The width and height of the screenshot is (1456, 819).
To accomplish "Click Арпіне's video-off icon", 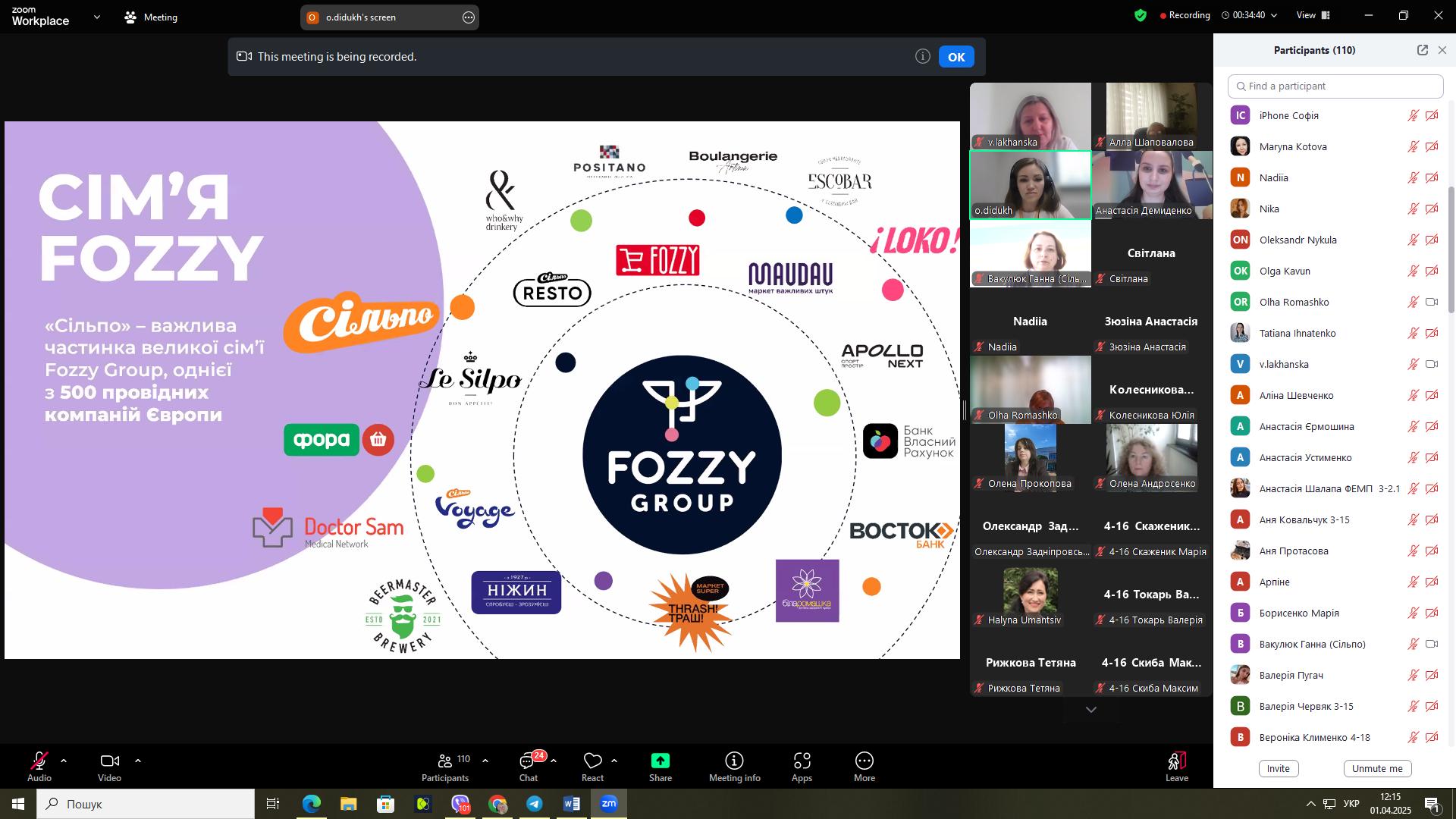I will click(1432, 582).
